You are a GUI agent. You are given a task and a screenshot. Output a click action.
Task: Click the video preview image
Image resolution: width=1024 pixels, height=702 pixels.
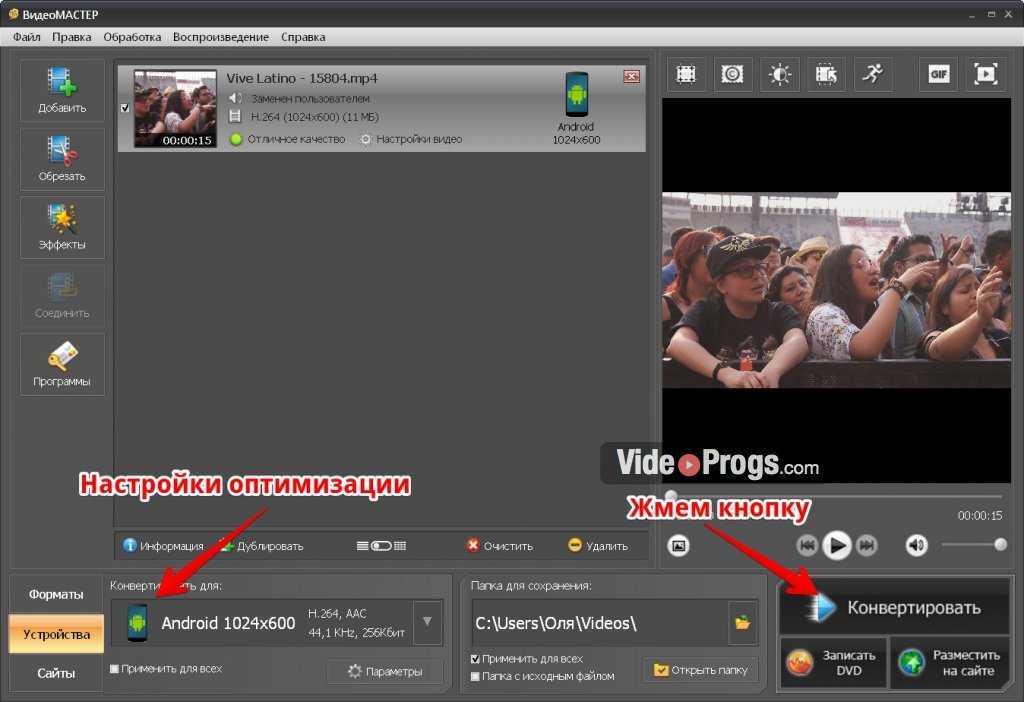(x=837, y=290)
